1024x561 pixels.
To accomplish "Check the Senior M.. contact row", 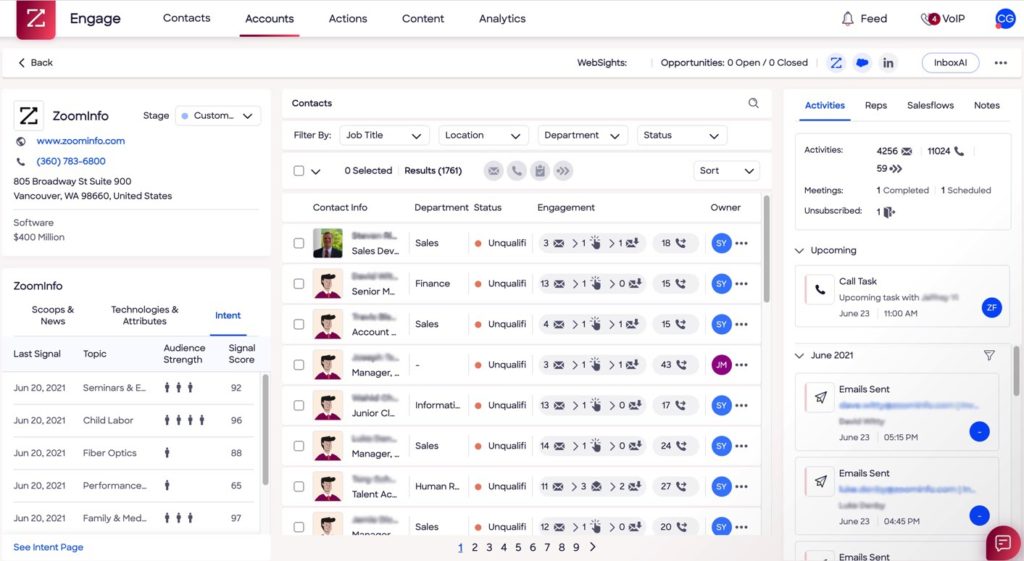I will (298, 284).
